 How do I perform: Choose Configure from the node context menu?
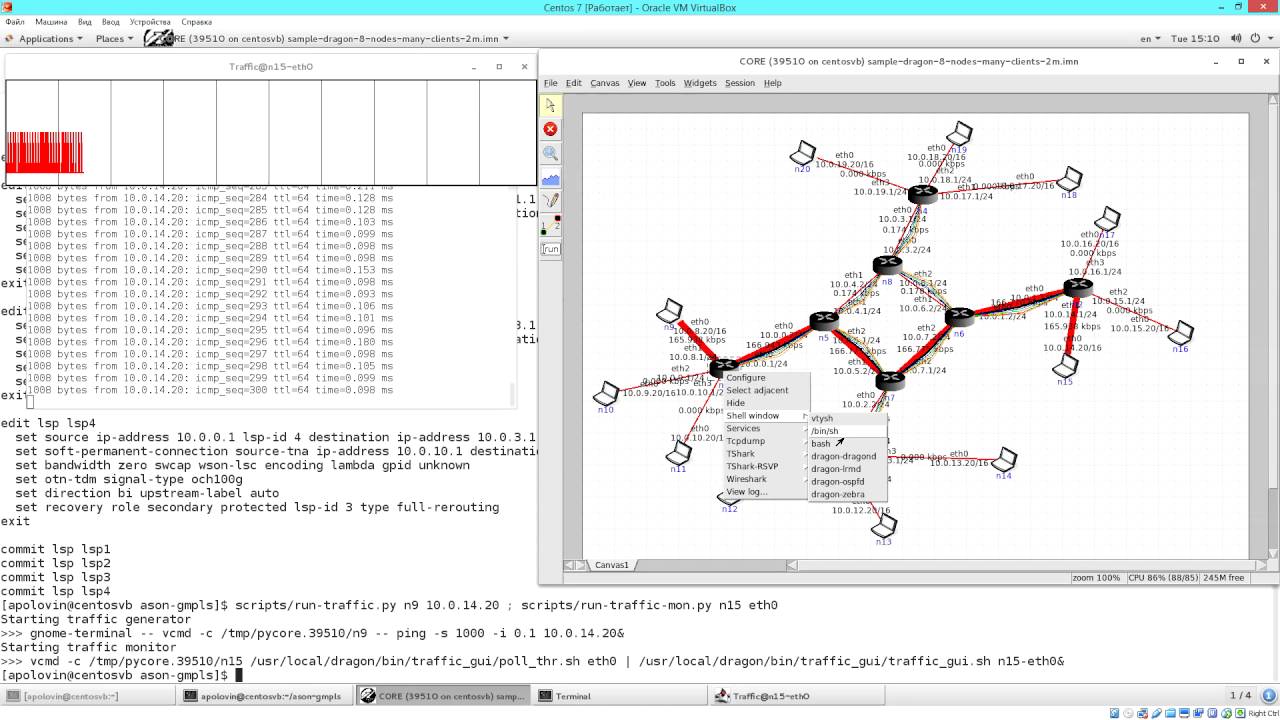coord(766,378)
